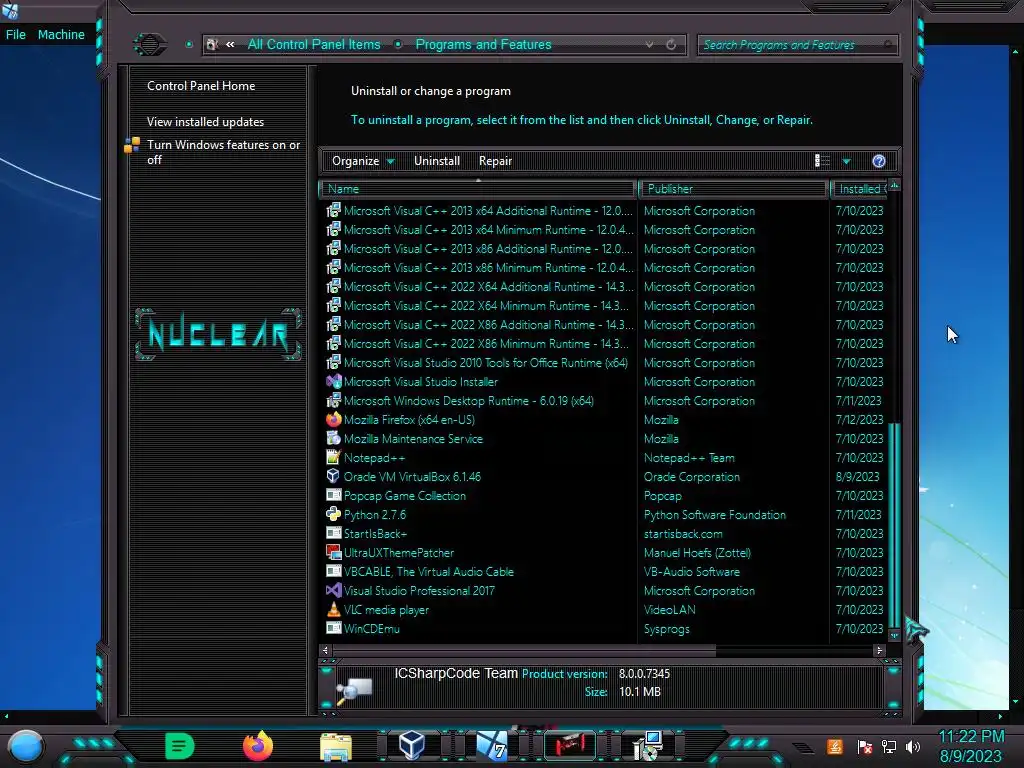The image size is (1024, 768).
Task: Open Control Panel Home link
Action: pyautogui.click(x=200, y=86)
